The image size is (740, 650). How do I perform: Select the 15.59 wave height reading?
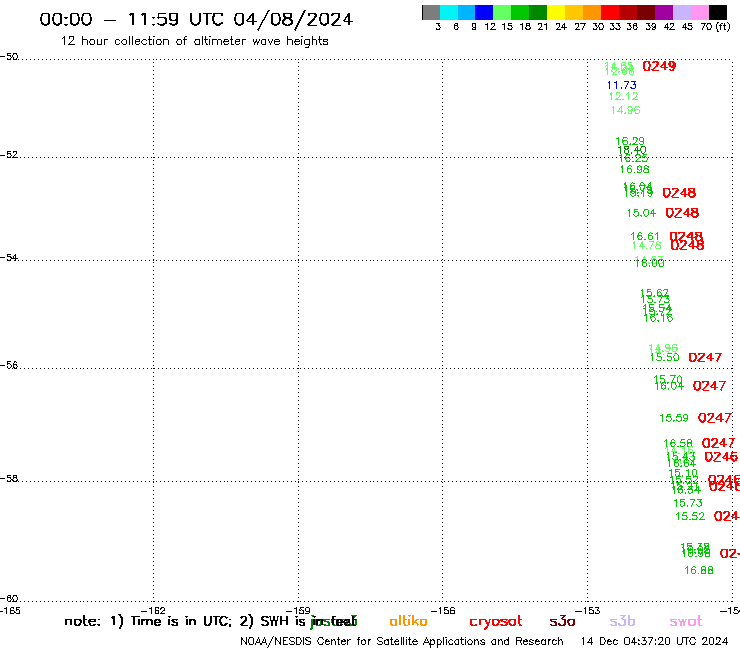(673, 418)
